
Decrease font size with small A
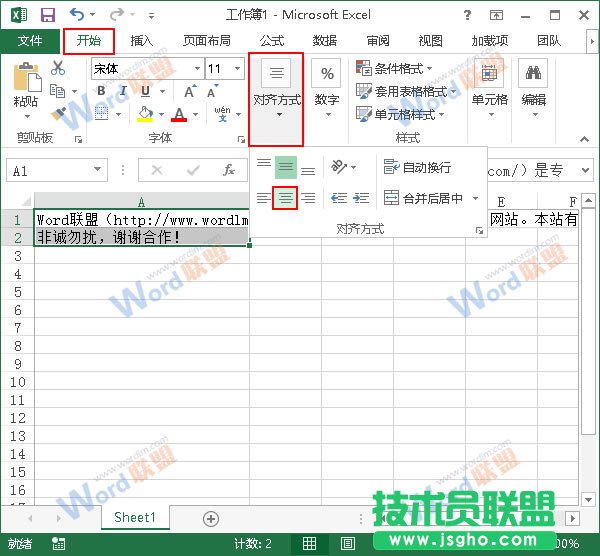pos(212,92)
